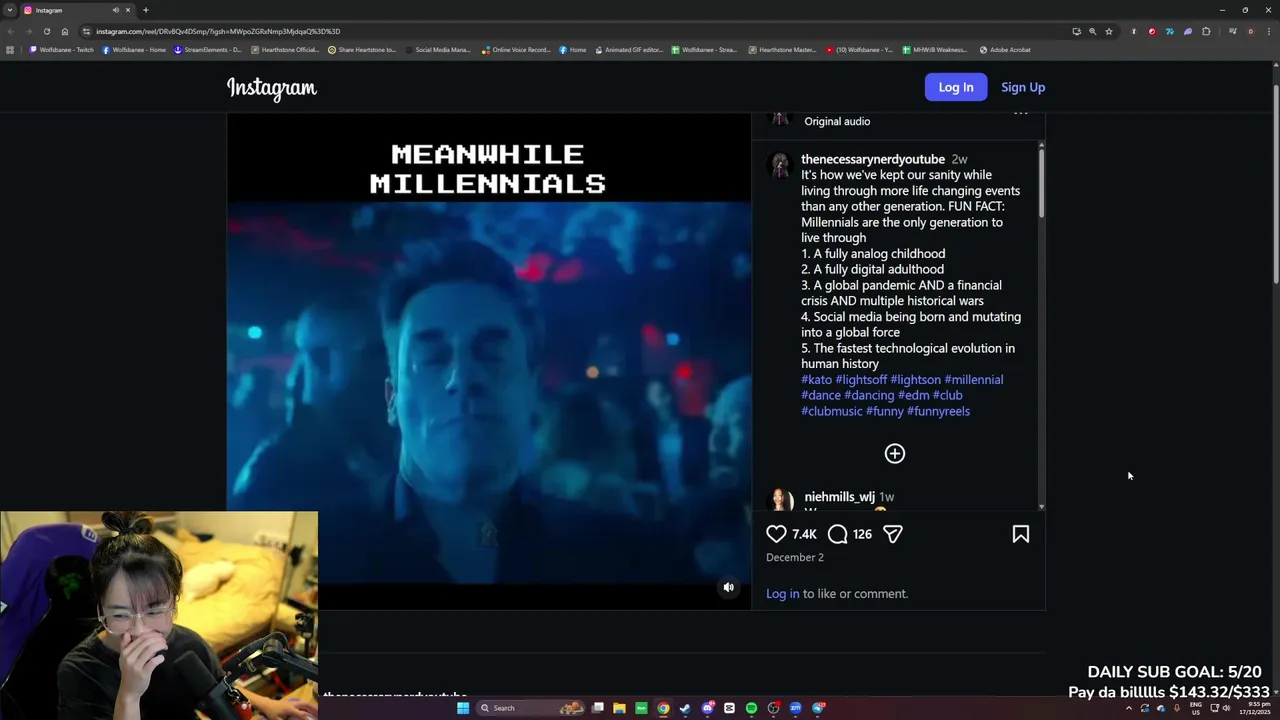Screen dimensions: 1280x720
Task: Click the 'Log in' to like or comment link
Action: 782,594
